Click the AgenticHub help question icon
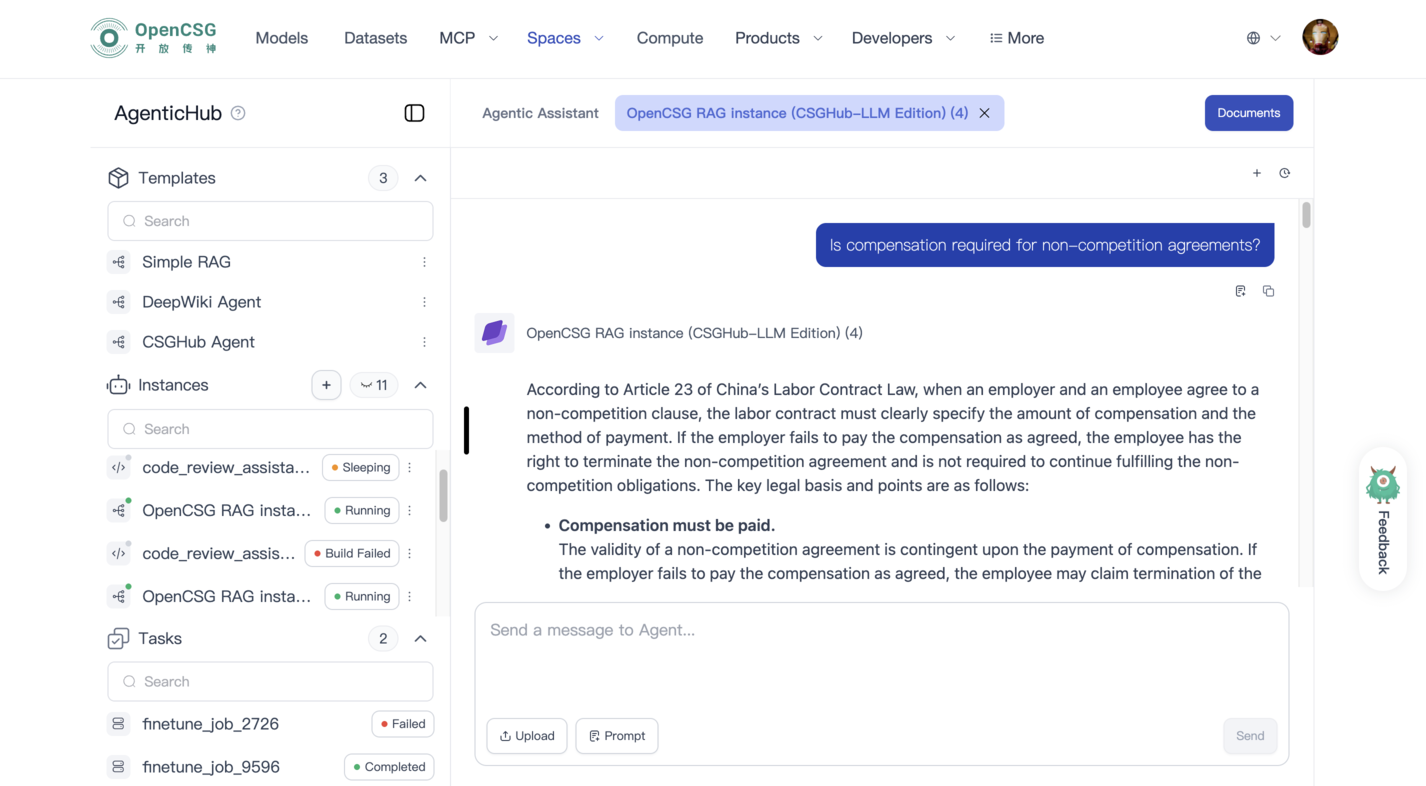The image size is (1426, 786). (238, 113)
